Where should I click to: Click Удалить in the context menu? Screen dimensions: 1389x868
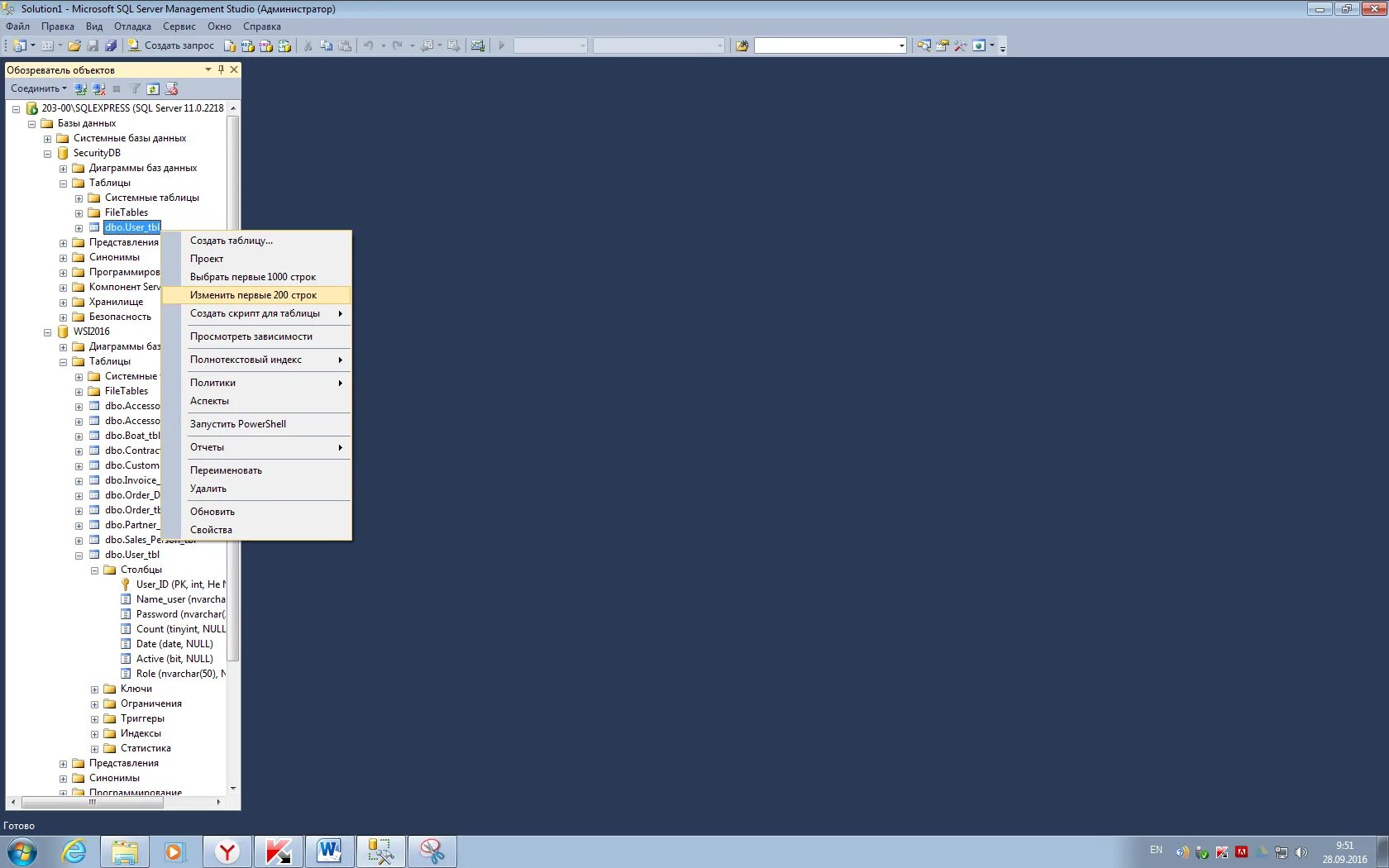click(256, 489)
